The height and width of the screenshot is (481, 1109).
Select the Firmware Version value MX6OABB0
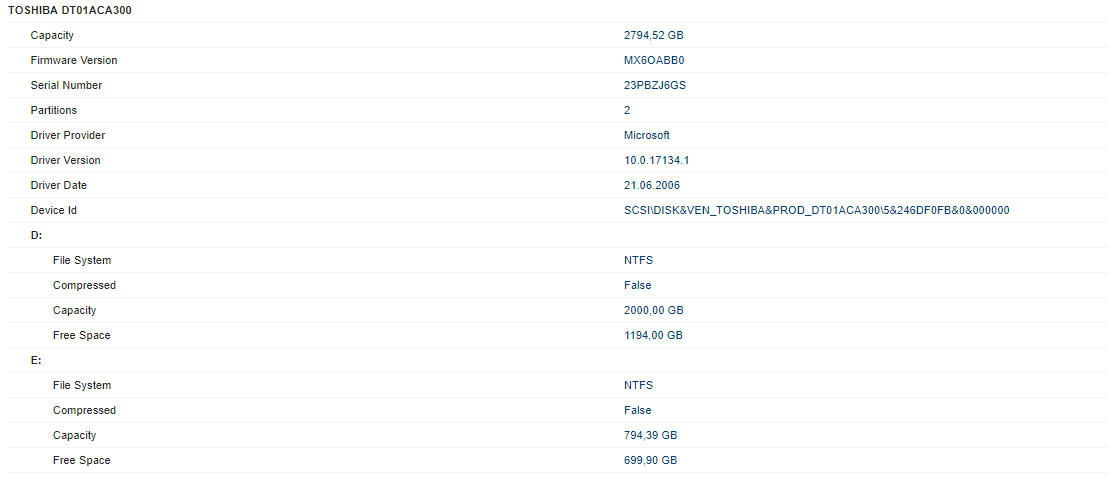coord(654,60)
